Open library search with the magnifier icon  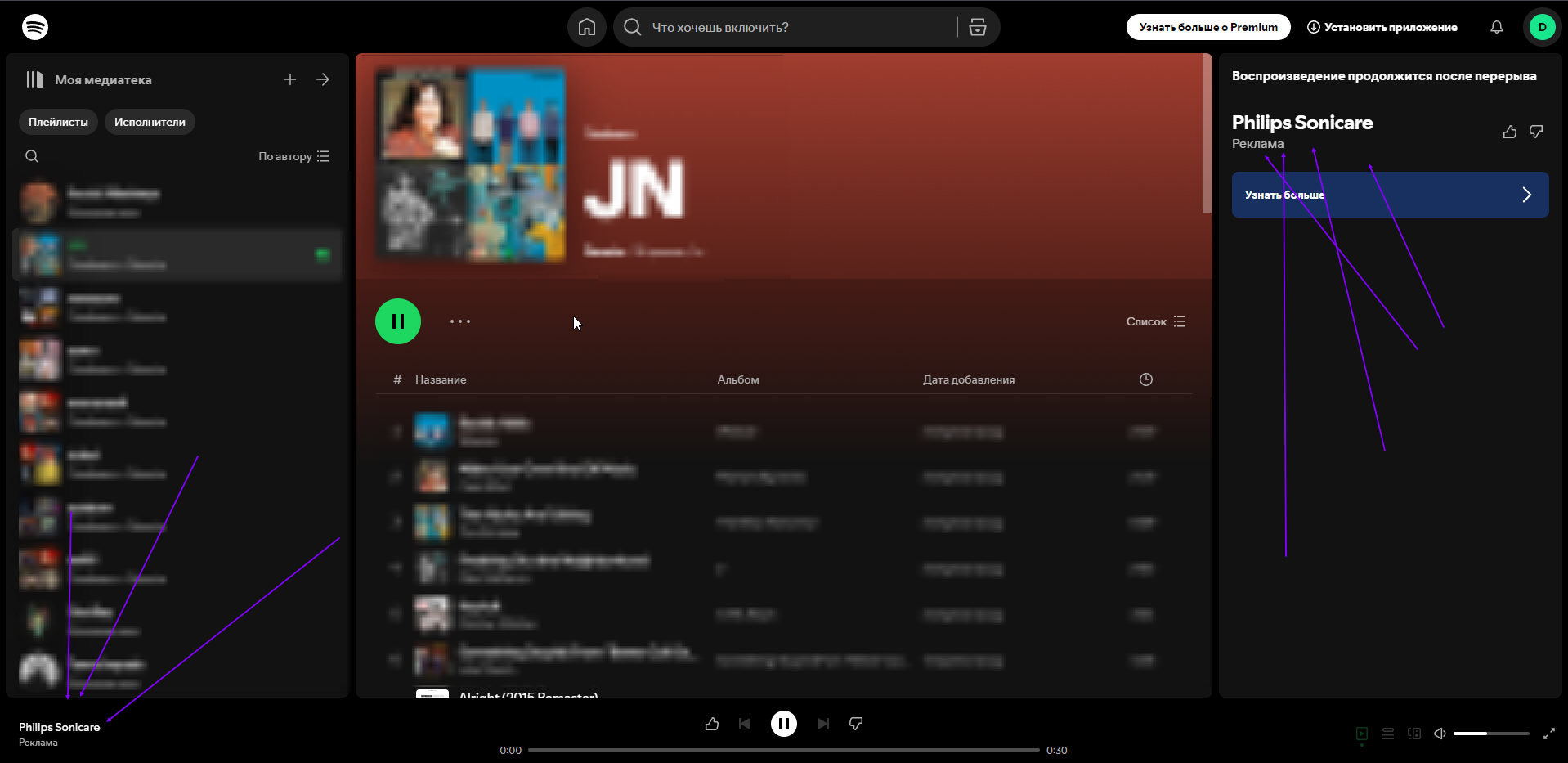click(31, 155)
